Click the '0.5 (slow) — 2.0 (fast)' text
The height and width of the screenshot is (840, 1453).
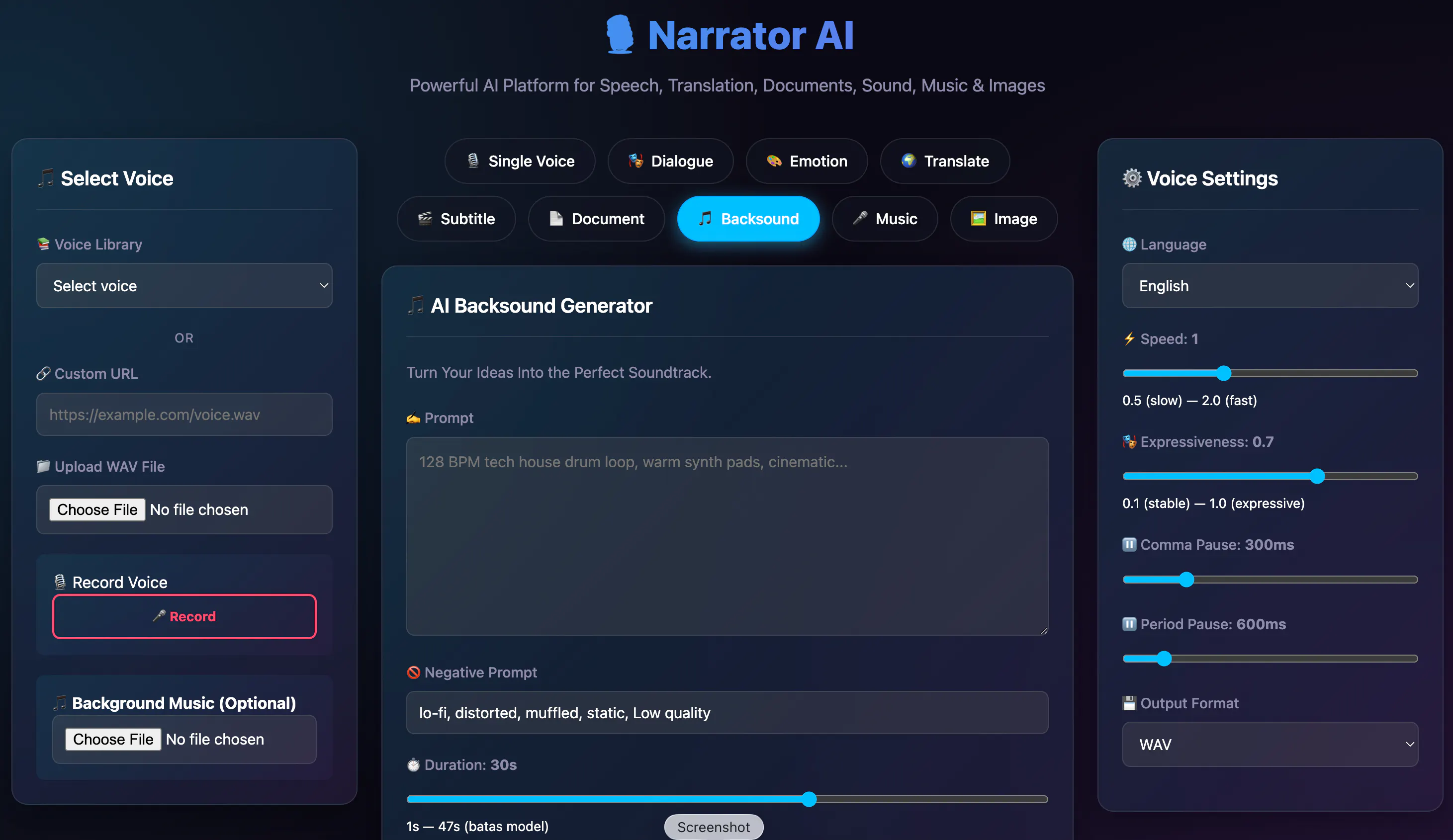[1189, 400]
